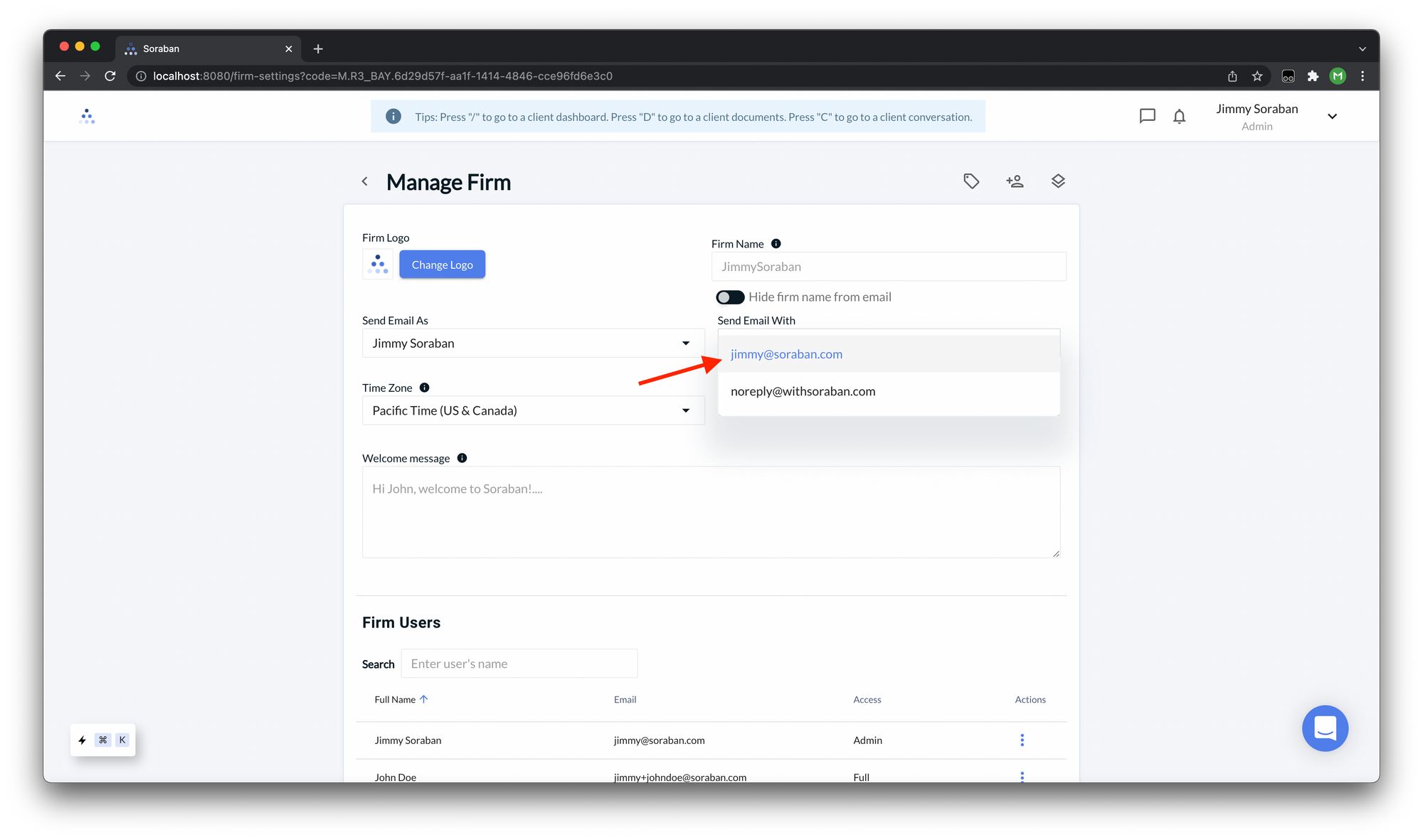Click the Full Name sort arrow icon

coord(424,699)
